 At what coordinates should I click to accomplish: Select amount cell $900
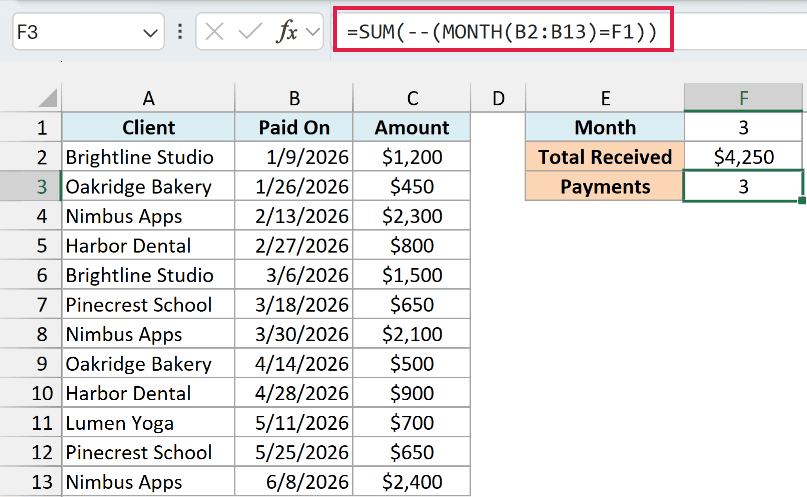coord(412,393)
